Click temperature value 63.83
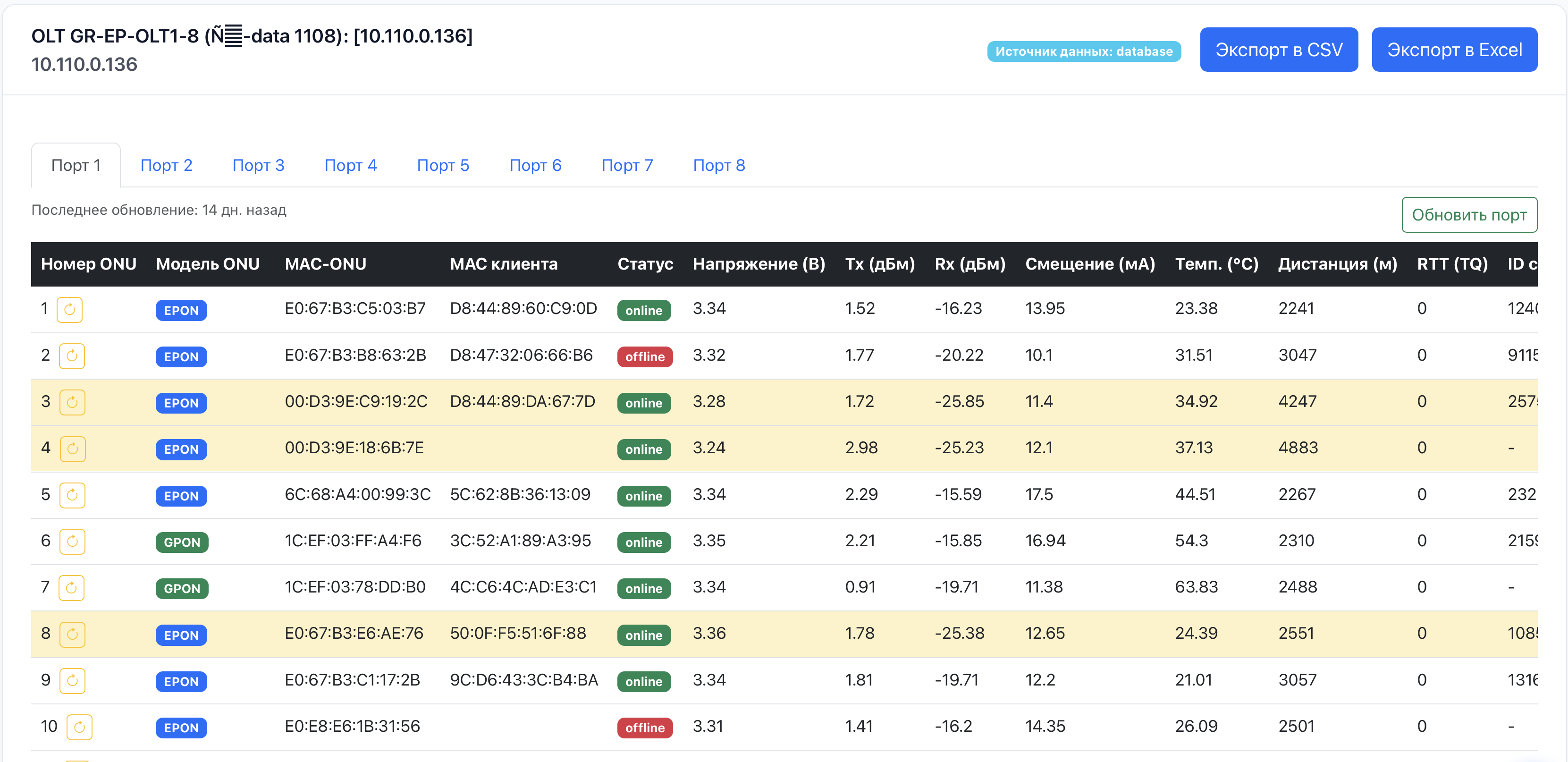 click(1196, 587)
